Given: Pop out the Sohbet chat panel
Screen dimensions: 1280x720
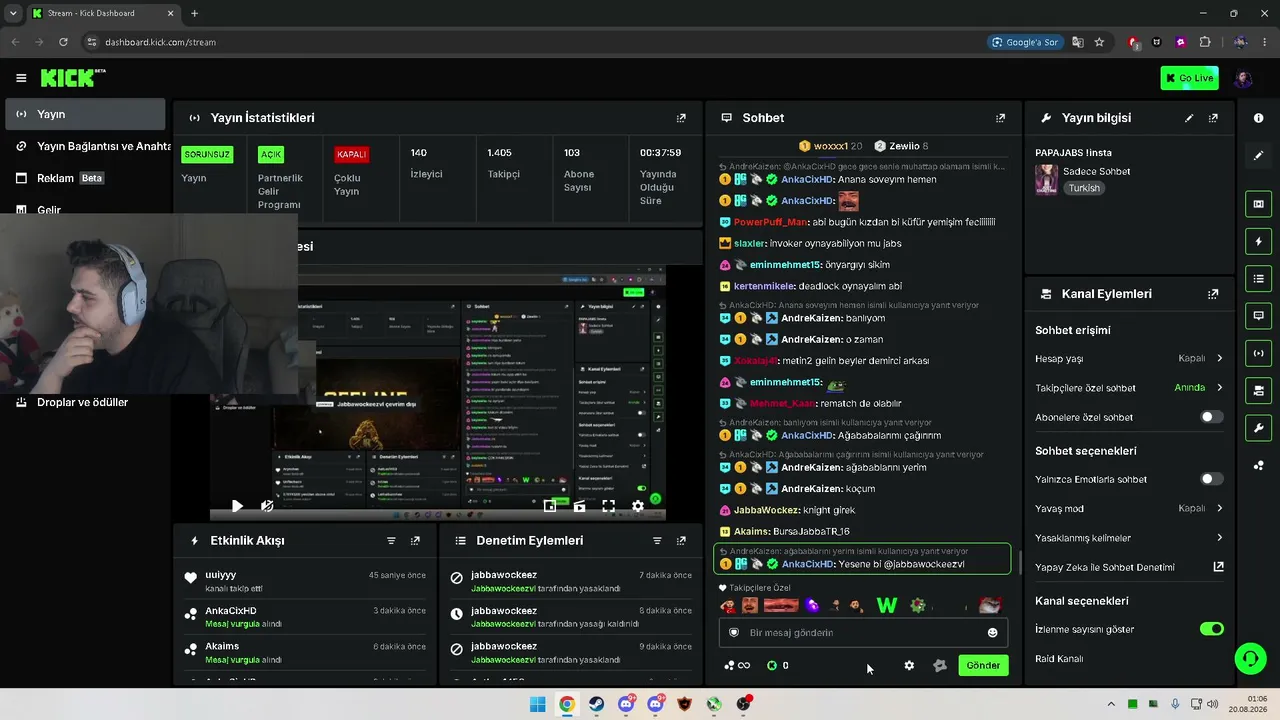Looking at the screenshot, I should coord(1000,118).
